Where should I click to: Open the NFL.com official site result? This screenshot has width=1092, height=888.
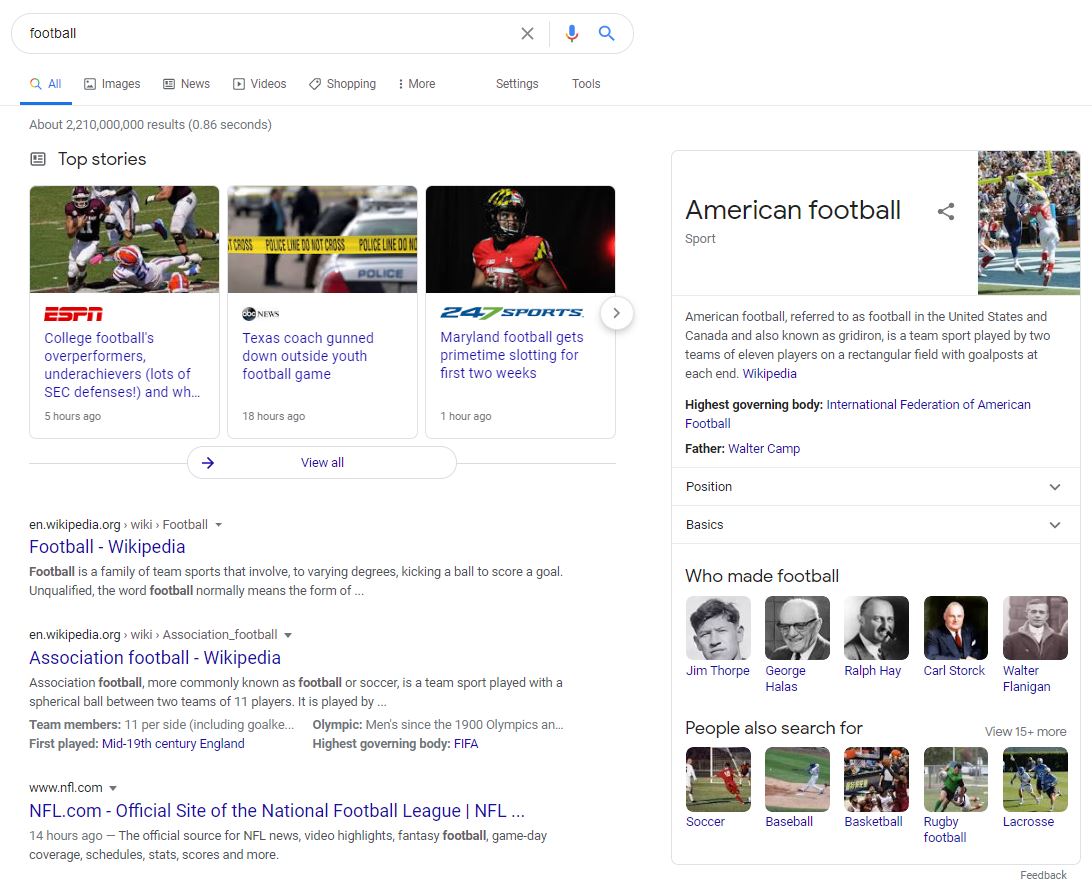coord(277,811)
